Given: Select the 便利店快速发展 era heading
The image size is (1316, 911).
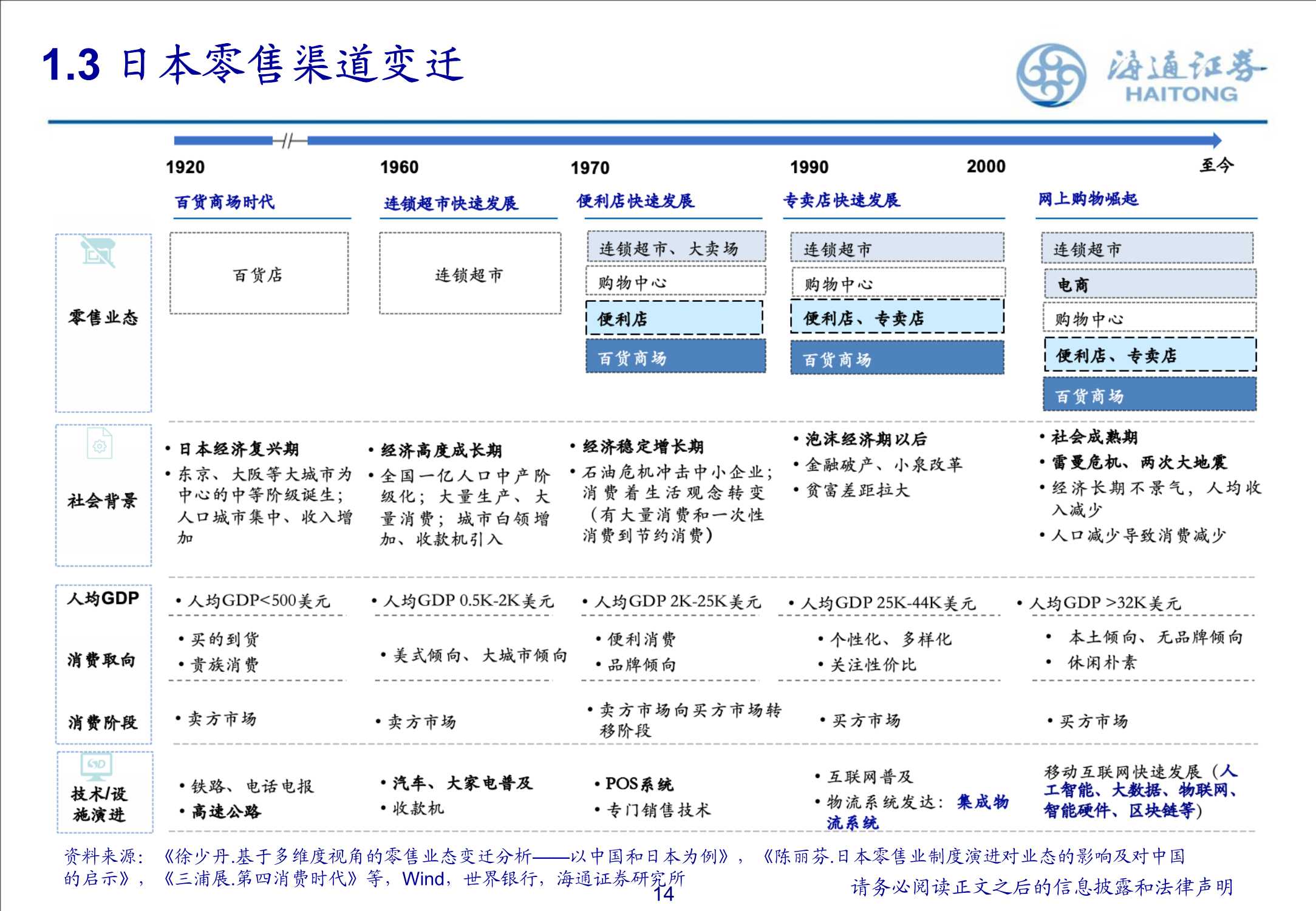Looking at the screenshot, I should tap(635, 201).
